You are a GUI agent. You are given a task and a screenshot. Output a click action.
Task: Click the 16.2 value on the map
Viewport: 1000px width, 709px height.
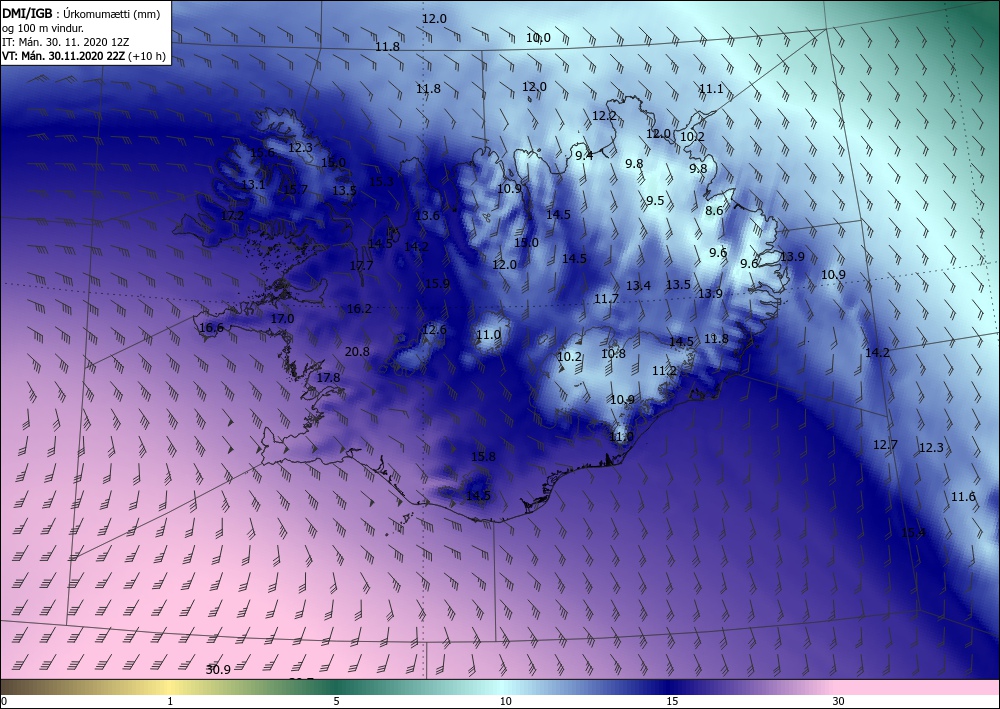click(359, 309)
